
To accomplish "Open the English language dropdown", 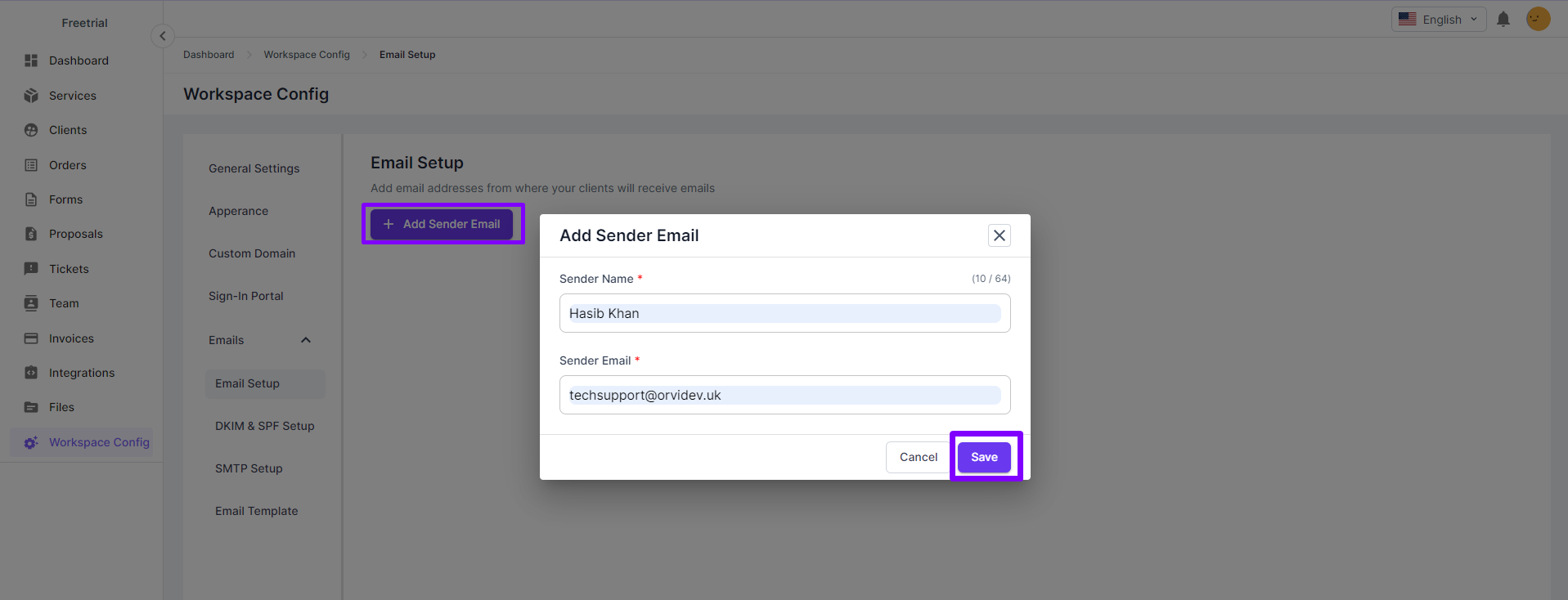I will point(1439,20).
